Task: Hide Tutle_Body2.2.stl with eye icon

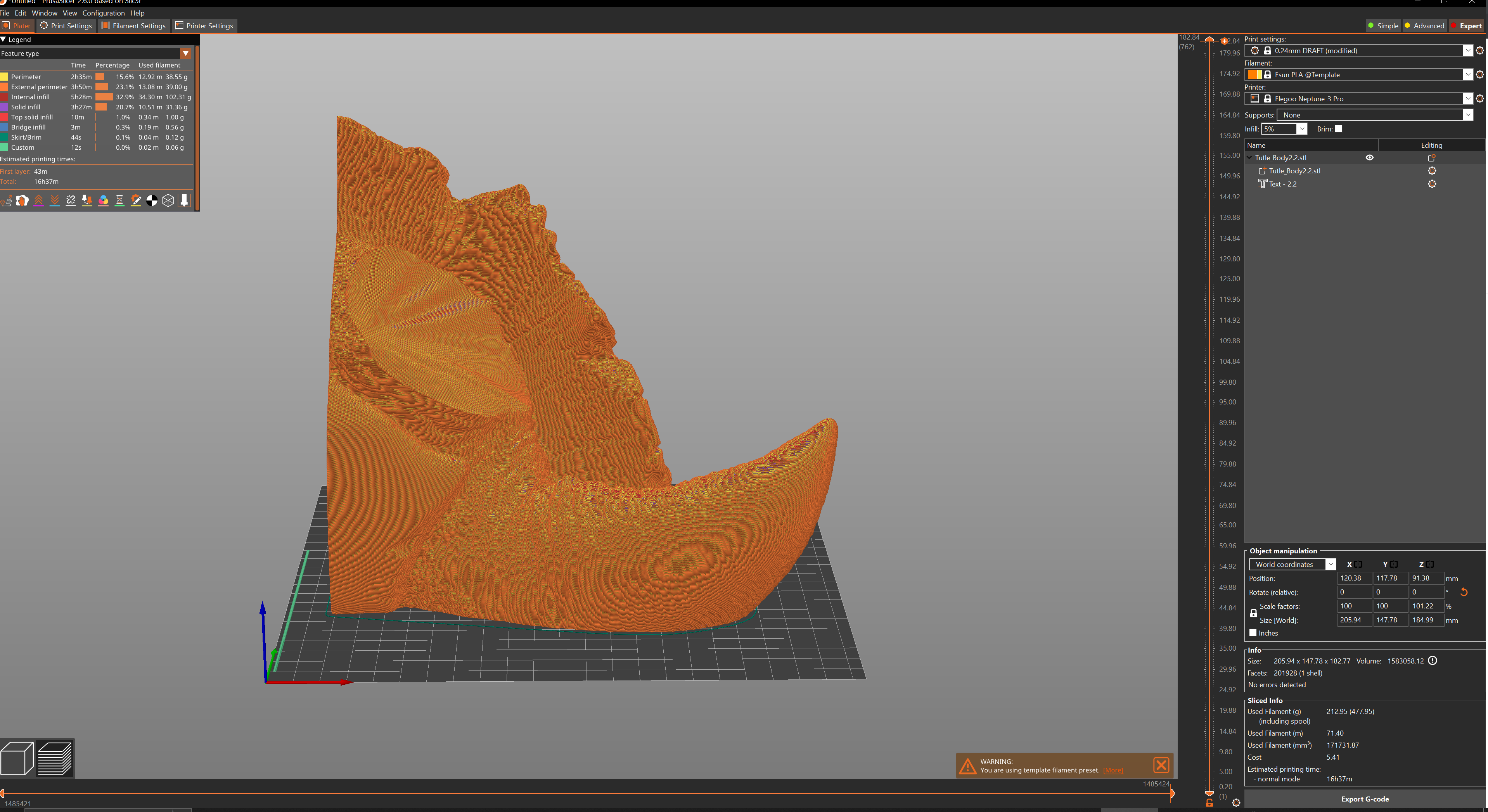Action: 1370,158
